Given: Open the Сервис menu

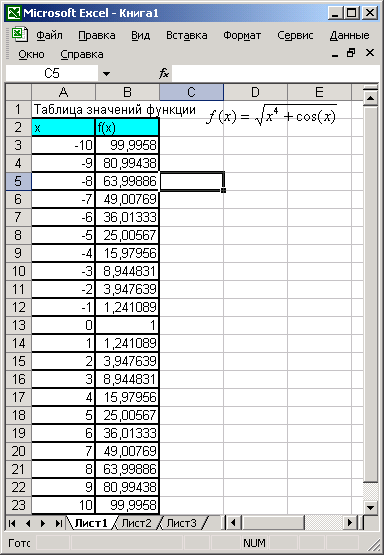Looking at the screenshot, I should click(x=295, y=35).
